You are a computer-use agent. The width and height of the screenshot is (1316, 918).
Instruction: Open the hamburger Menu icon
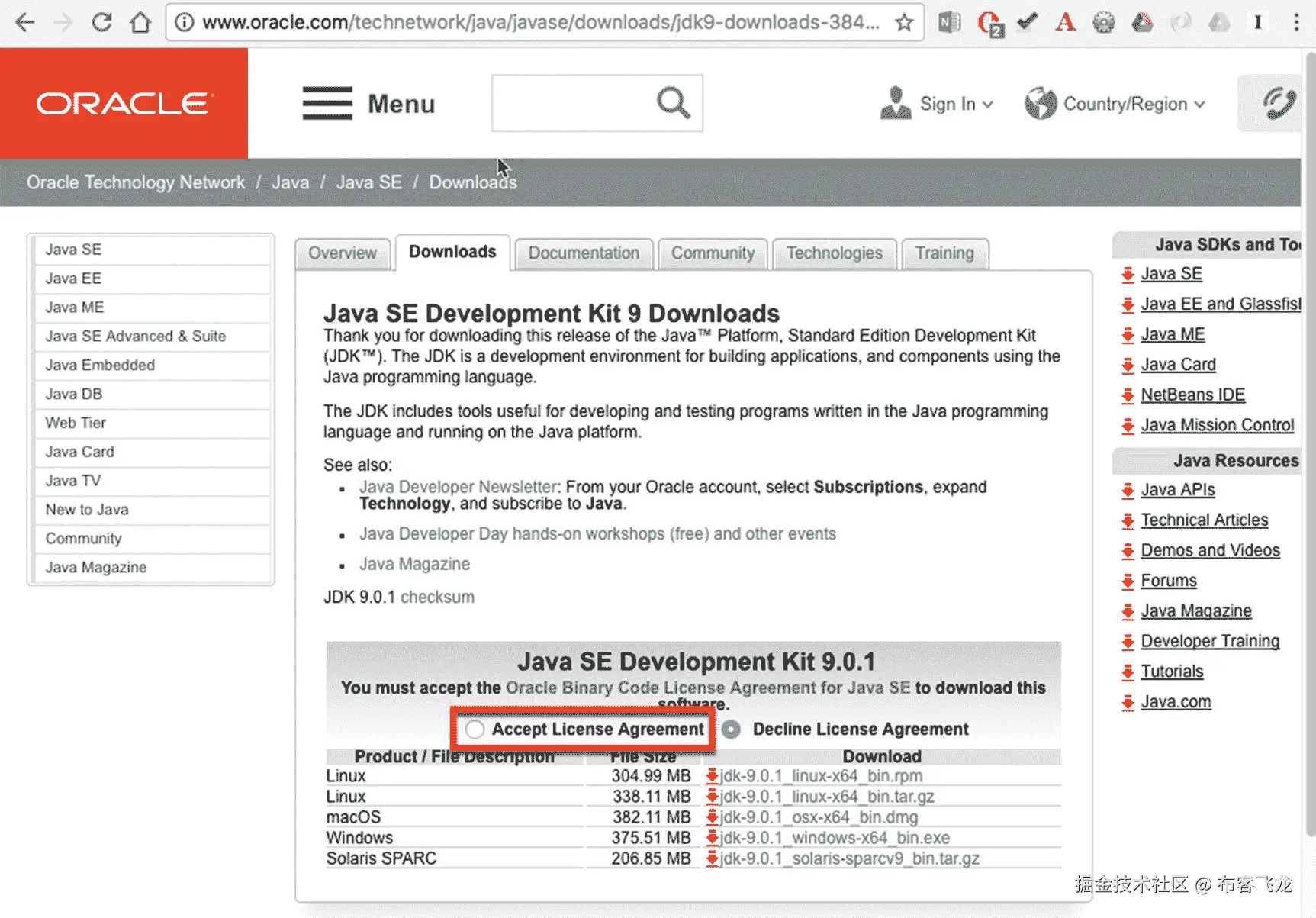tap(327, 103)
